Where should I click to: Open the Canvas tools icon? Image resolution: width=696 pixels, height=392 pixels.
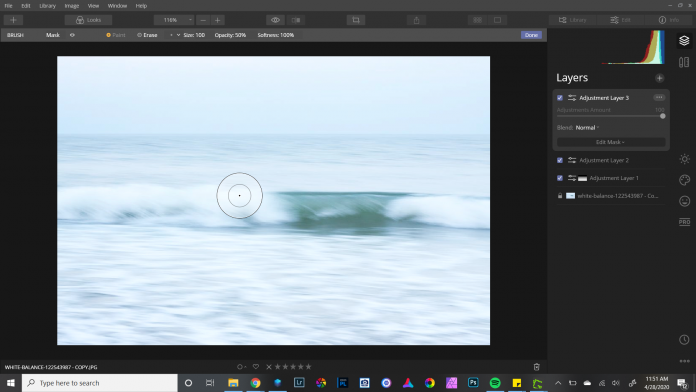684,62
